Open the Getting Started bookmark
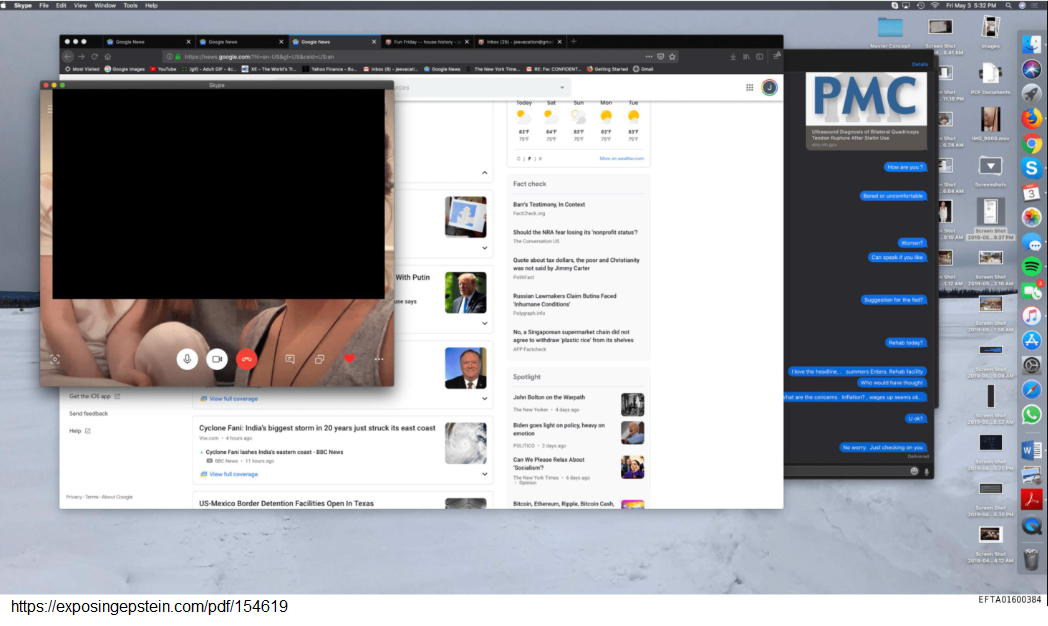This screenshot has width=1048, height=626. pyautogui.click(x=608, y=69)
